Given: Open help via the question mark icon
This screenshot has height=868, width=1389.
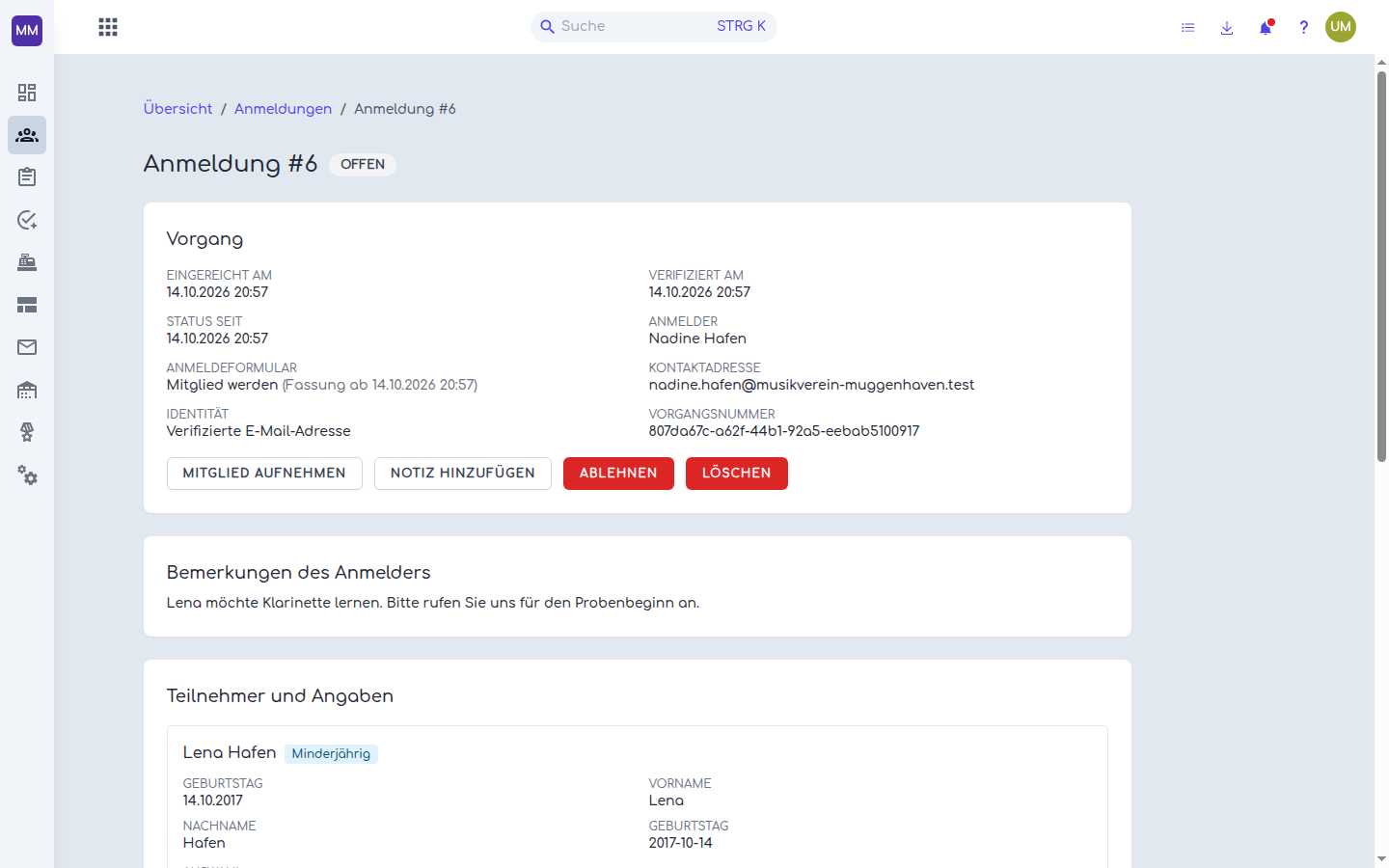Looking at the screenshot, I should (x=1304, y=28).
